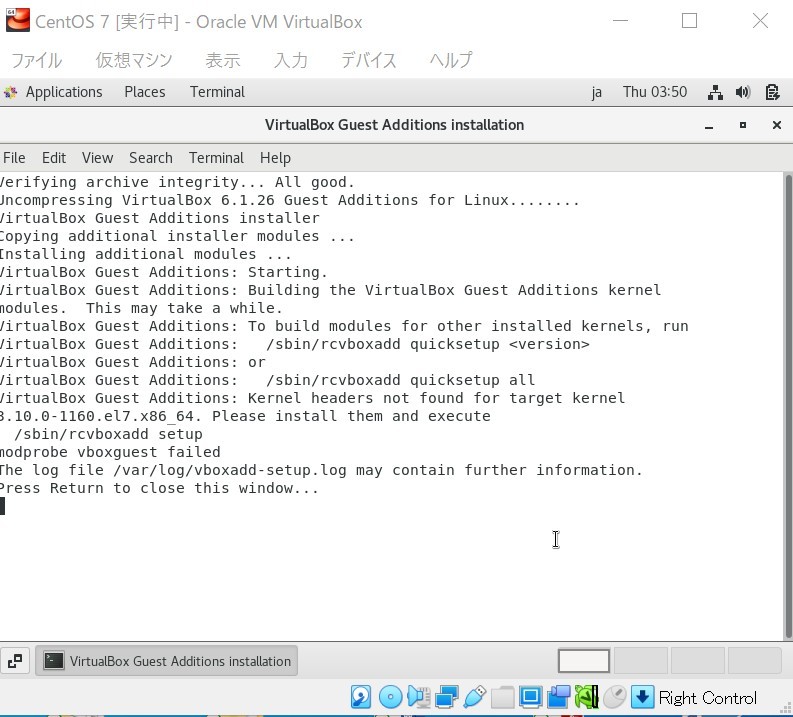793x717 pixels.
Task: Open the VirtualBox ファイル menu
Action: click(36, 60)
